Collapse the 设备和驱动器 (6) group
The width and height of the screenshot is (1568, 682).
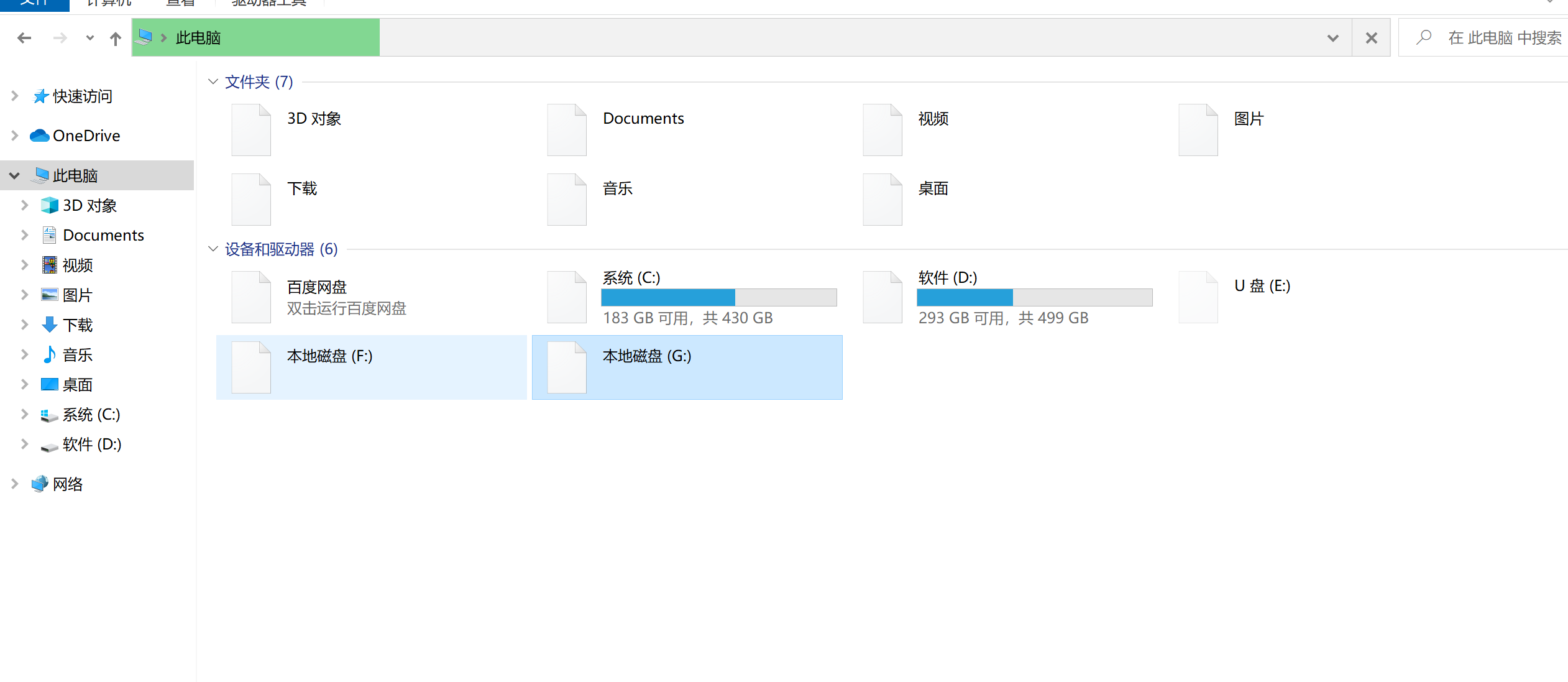[213, 249]
